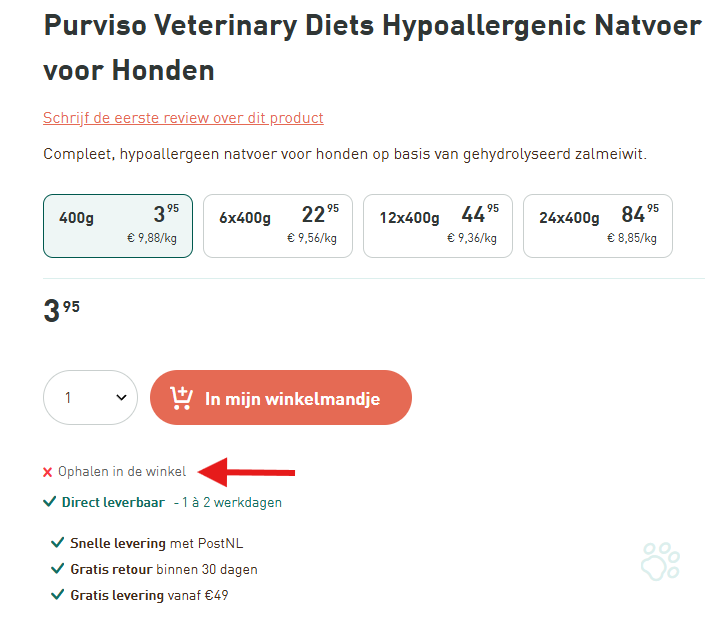This screenshot has width=719, height=630.
Task: Select the 6x400g pack option
Action: tap(278, 226)
